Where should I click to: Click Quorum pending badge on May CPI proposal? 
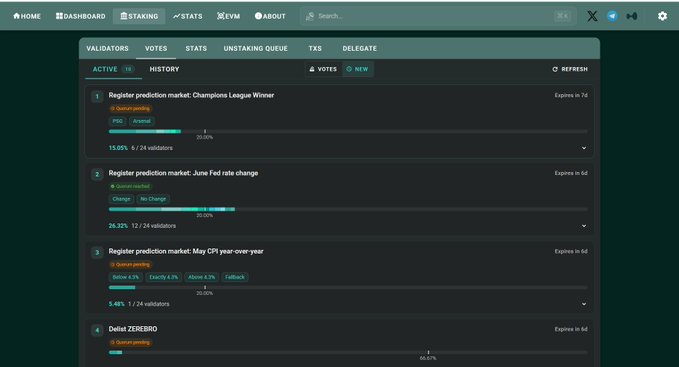click(130, 264)
